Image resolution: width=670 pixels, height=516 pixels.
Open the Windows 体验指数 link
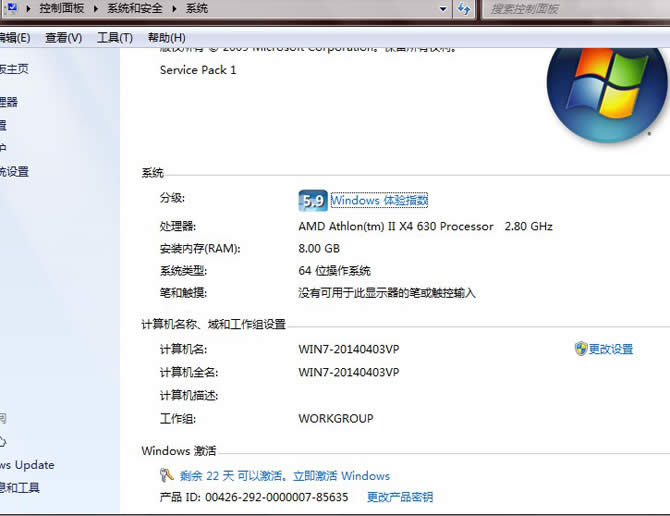pos(379,200)
